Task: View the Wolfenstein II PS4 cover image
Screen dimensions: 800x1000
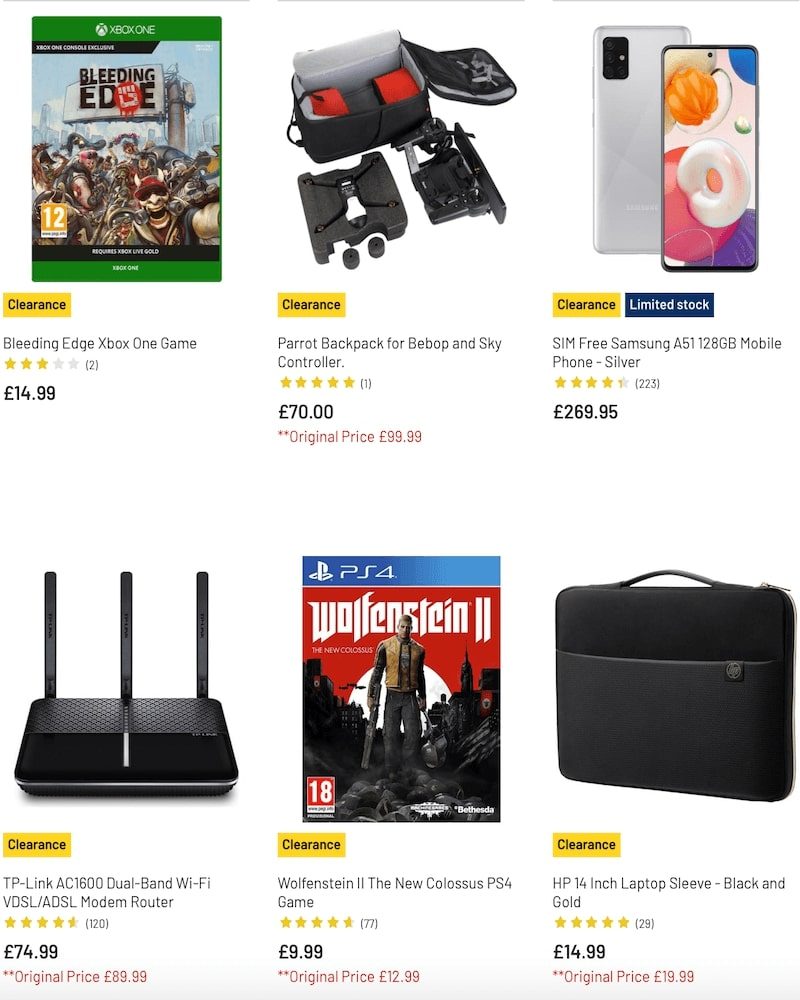Action: (401, 689)
